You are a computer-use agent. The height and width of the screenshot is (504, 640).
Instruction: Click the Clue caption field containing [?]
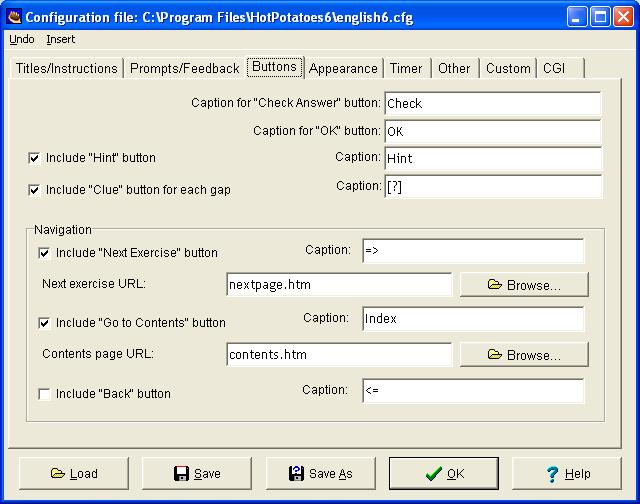click(x=493, y=187)
